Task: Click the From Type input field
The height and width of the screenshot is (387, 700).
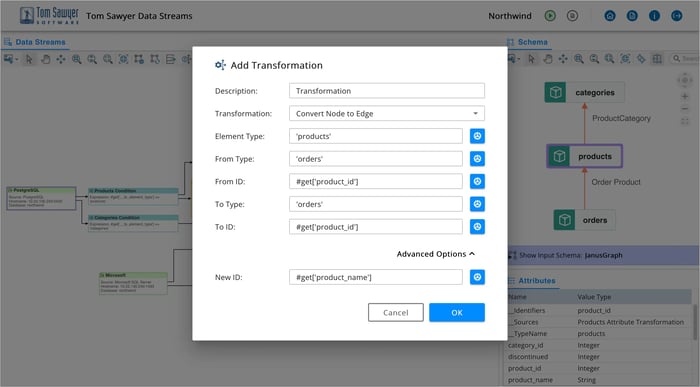Action: [x=376, y=158]
